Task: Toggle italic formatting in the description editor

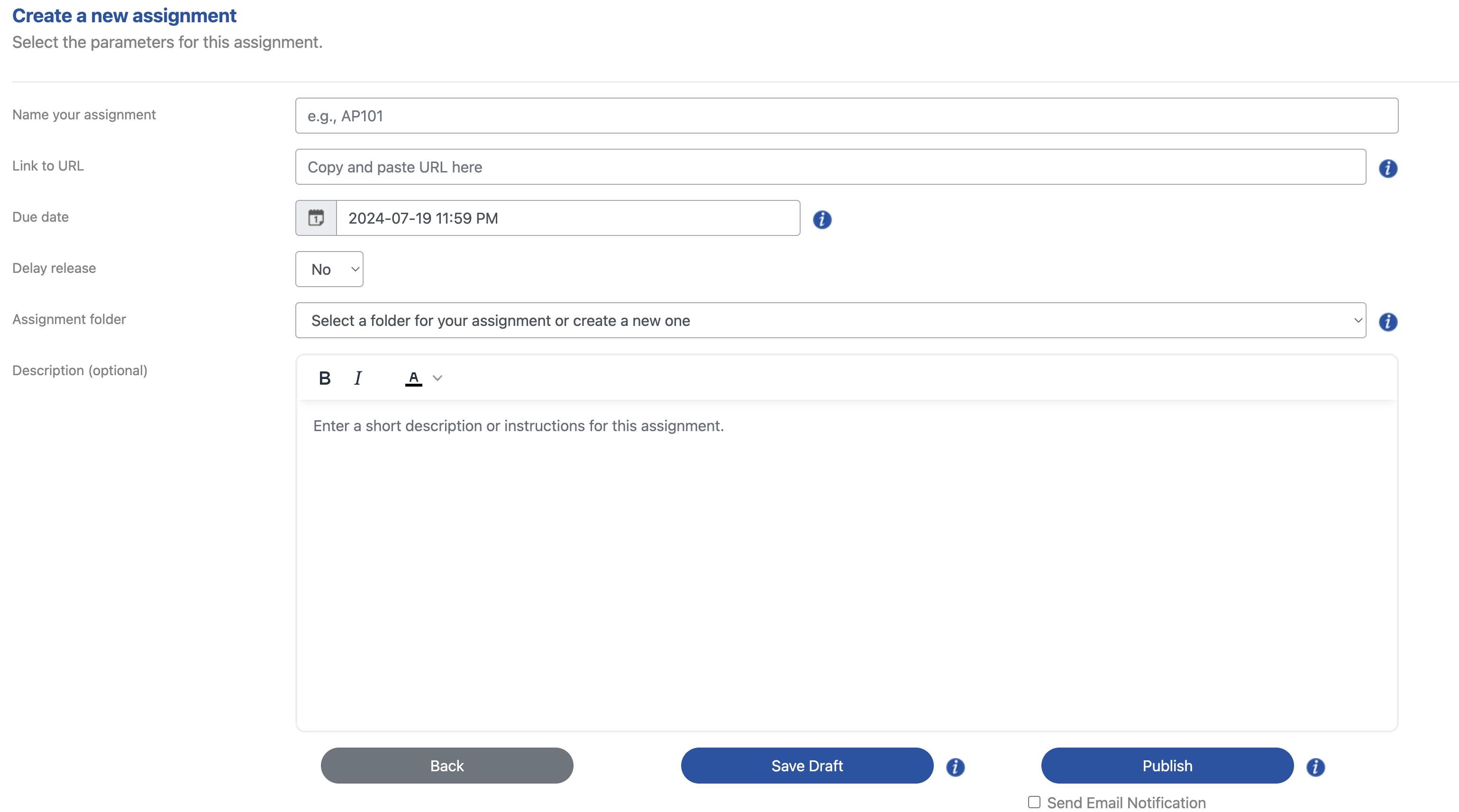Action: point(357,378)
